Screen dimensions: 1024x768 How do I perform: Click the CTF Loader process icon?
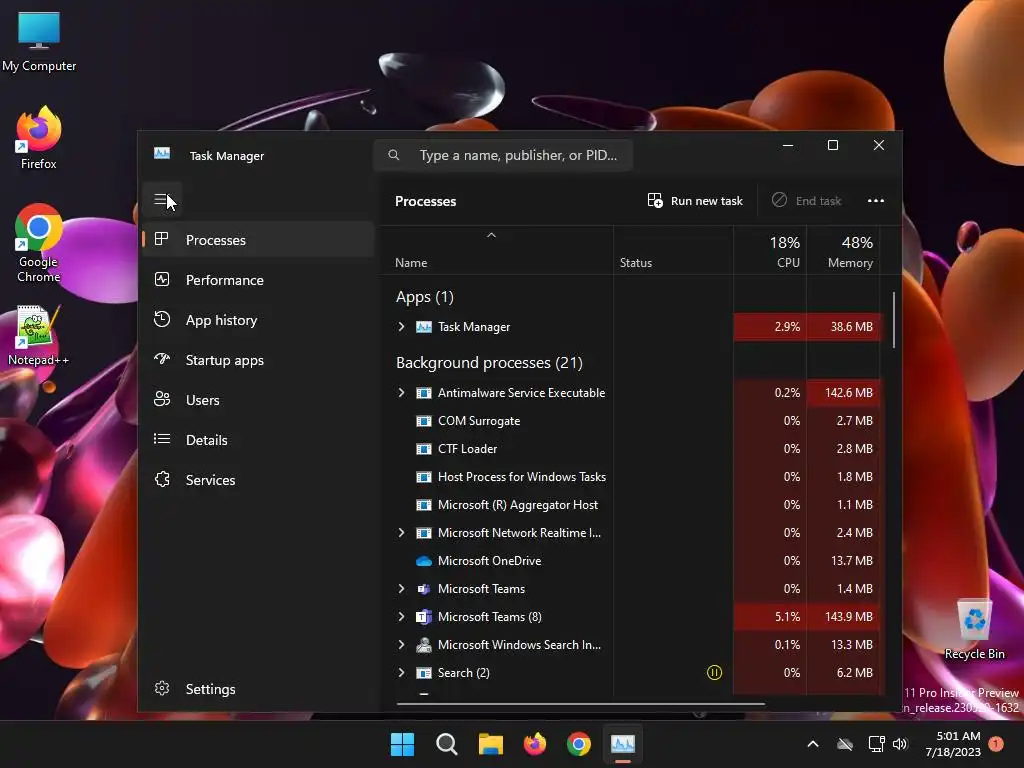point(424,449)
